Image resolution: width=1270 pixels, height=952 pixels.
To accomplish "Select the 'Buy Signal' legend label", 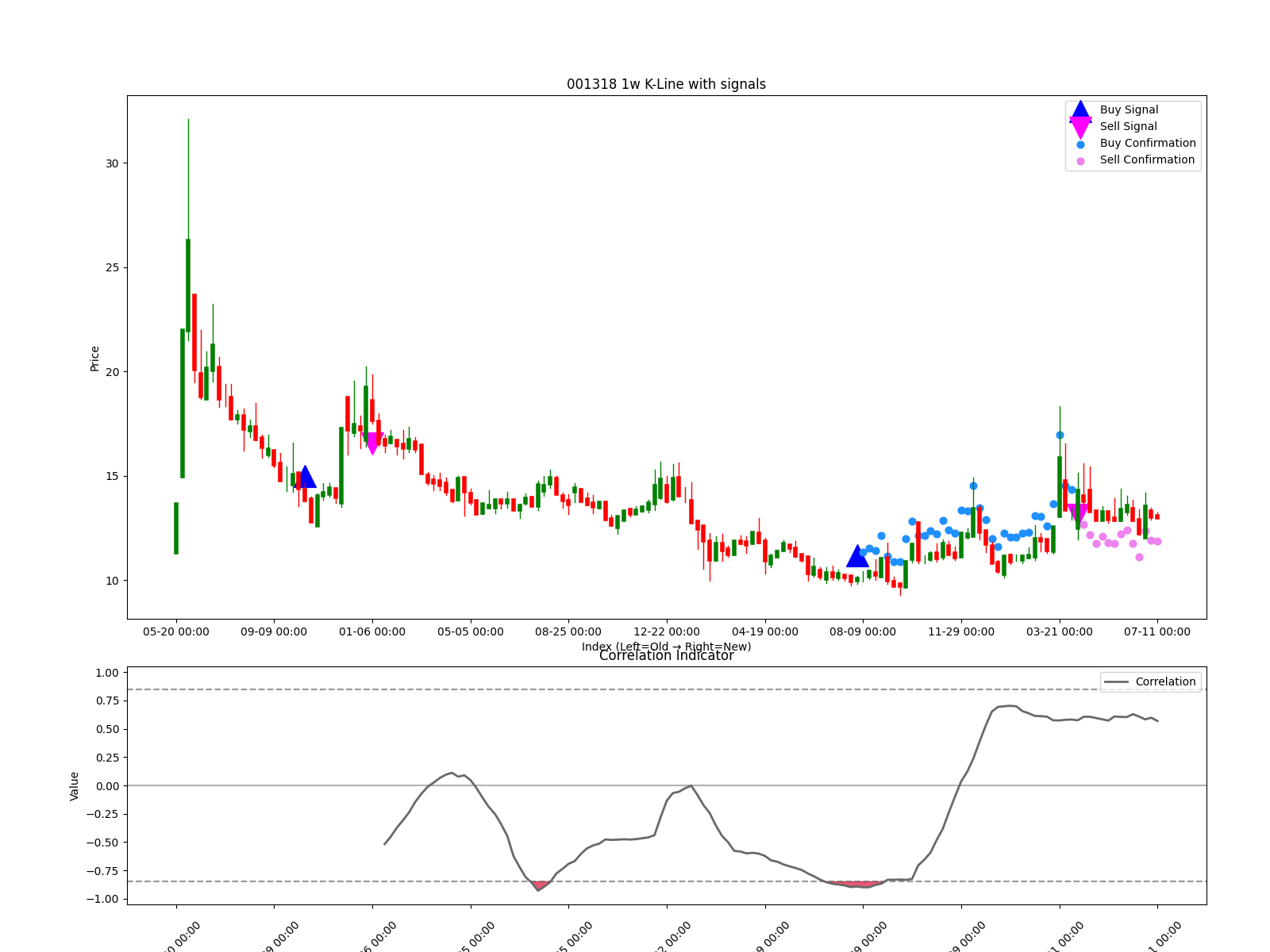I will (x=1129, y=110).
